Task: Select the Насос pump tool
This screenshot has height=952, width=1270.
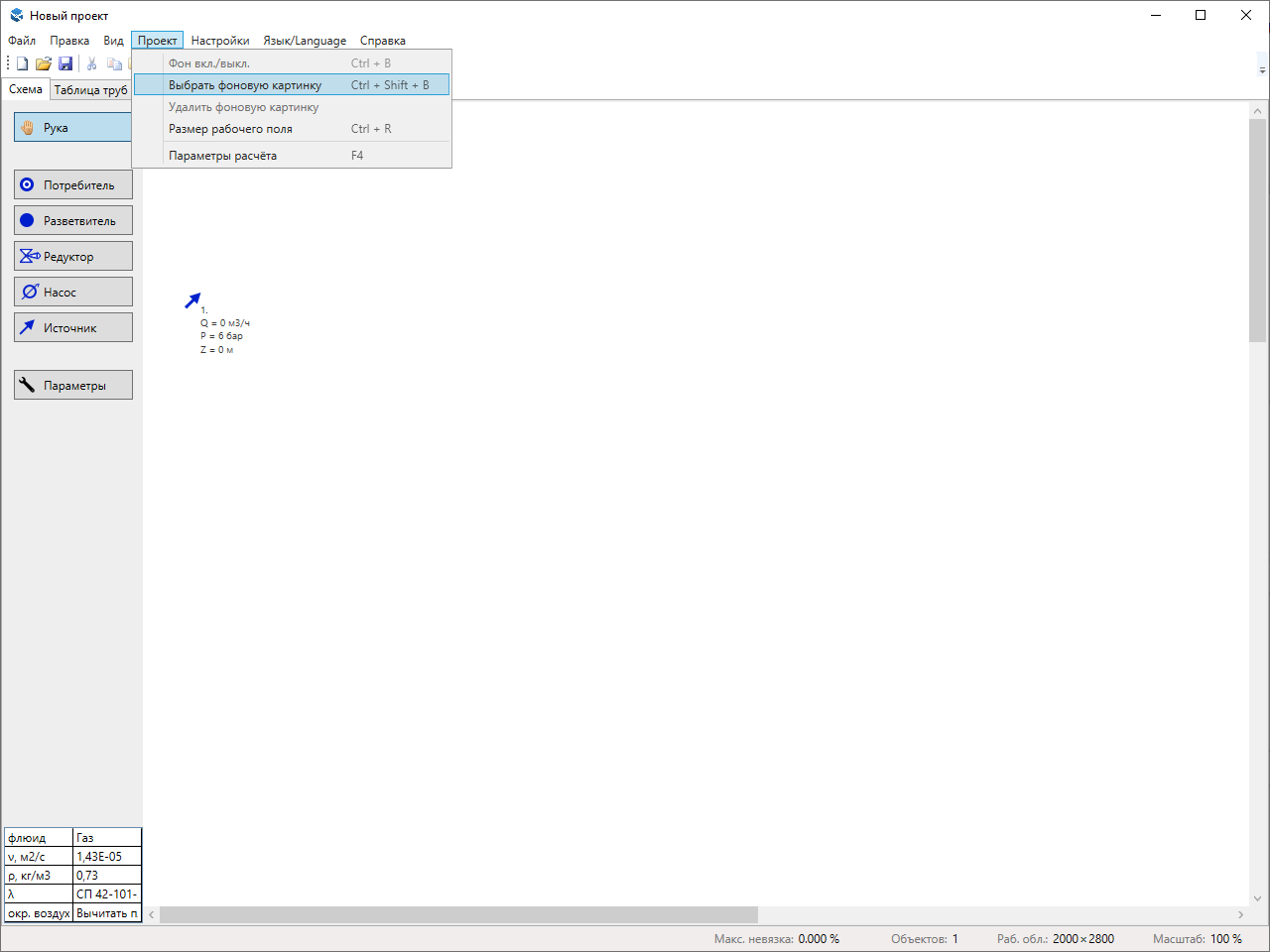Action: pos(73,293)
